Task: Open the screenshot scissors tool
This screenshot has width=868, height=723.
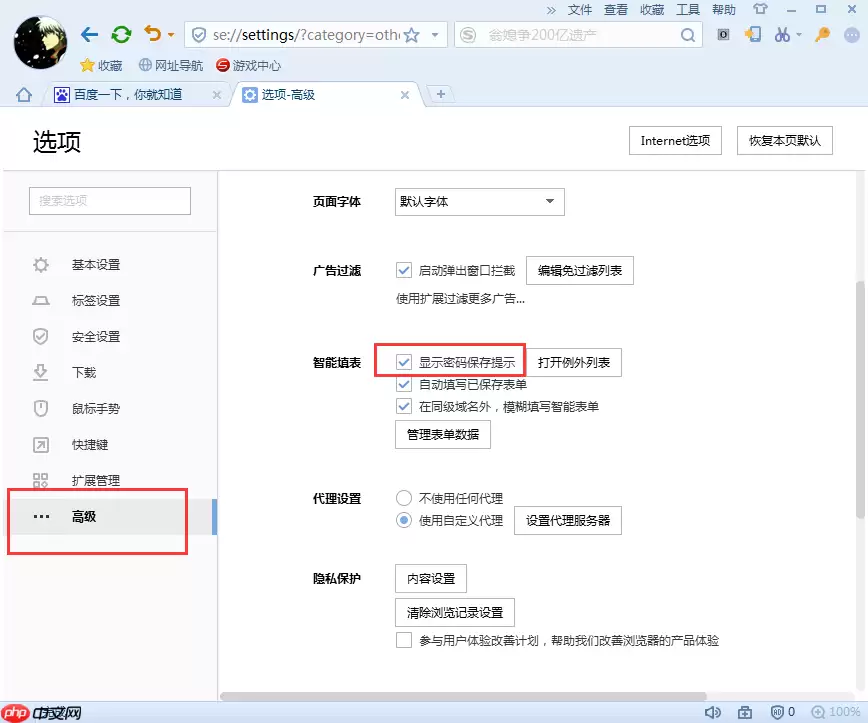Action: click(782, 34)
